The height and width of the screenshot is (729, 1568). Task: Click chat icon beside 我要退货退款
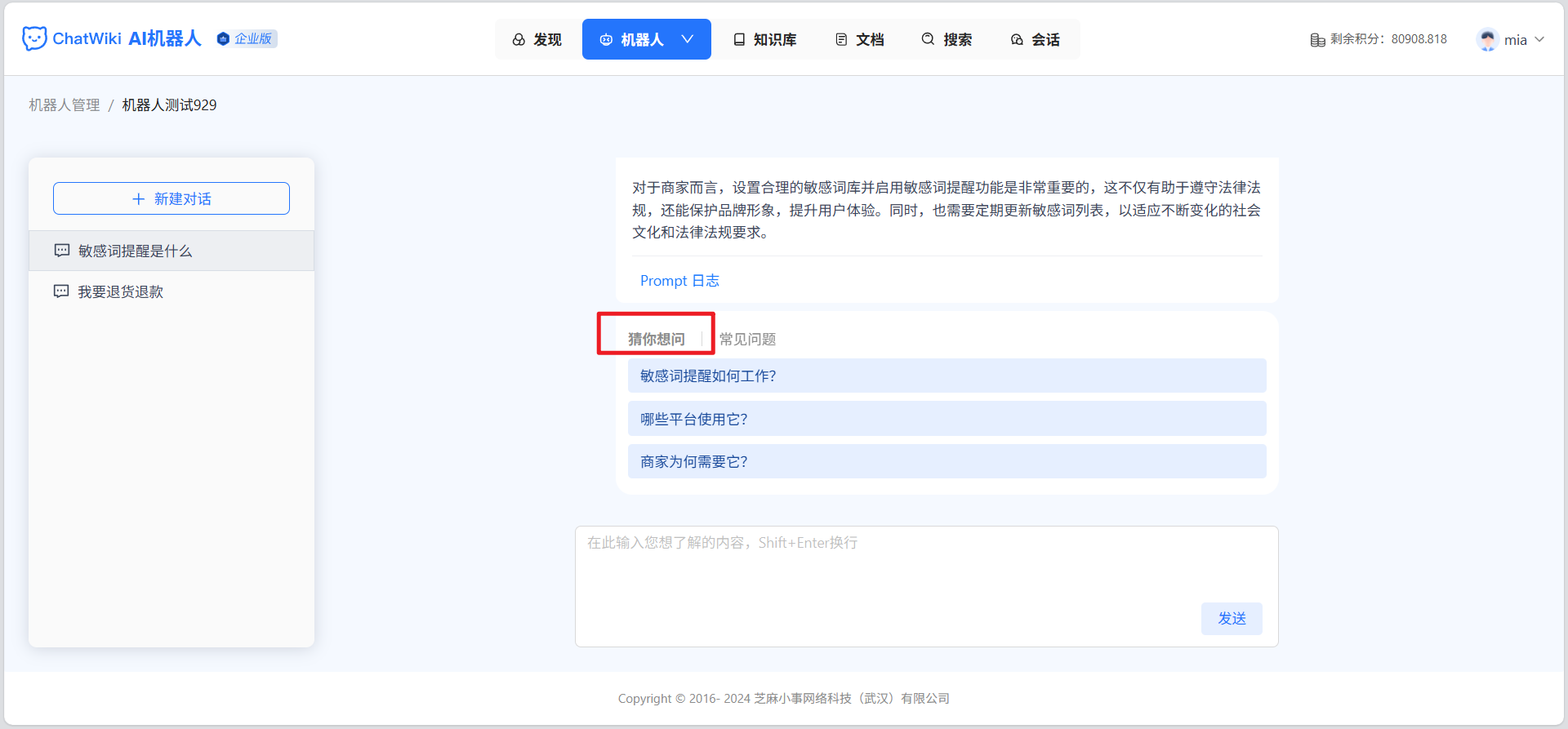61,291
